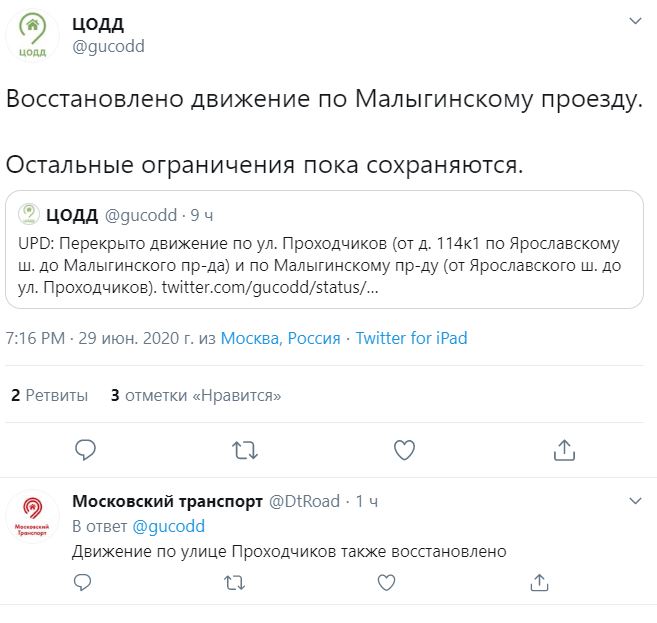
Task: Open ЦОДД profile avatar
Action: click(33, 36)
